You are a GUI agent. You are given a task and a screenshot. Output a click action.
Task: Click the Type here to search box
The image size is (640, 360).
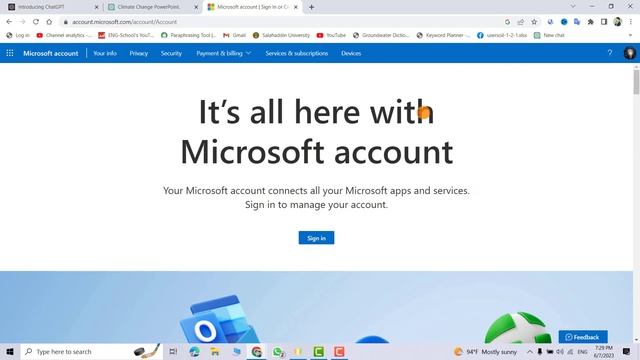pos(91,351)
